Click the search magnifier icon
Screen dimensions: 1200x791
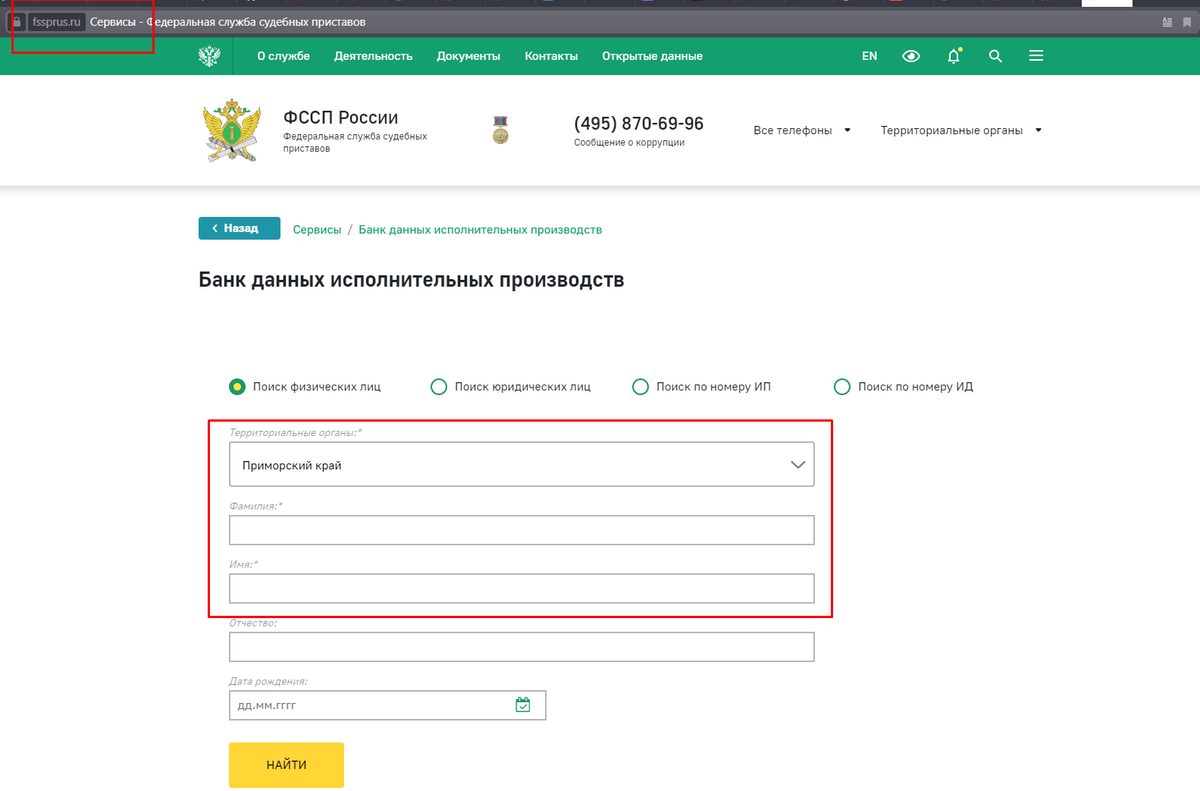pos(995,56)
